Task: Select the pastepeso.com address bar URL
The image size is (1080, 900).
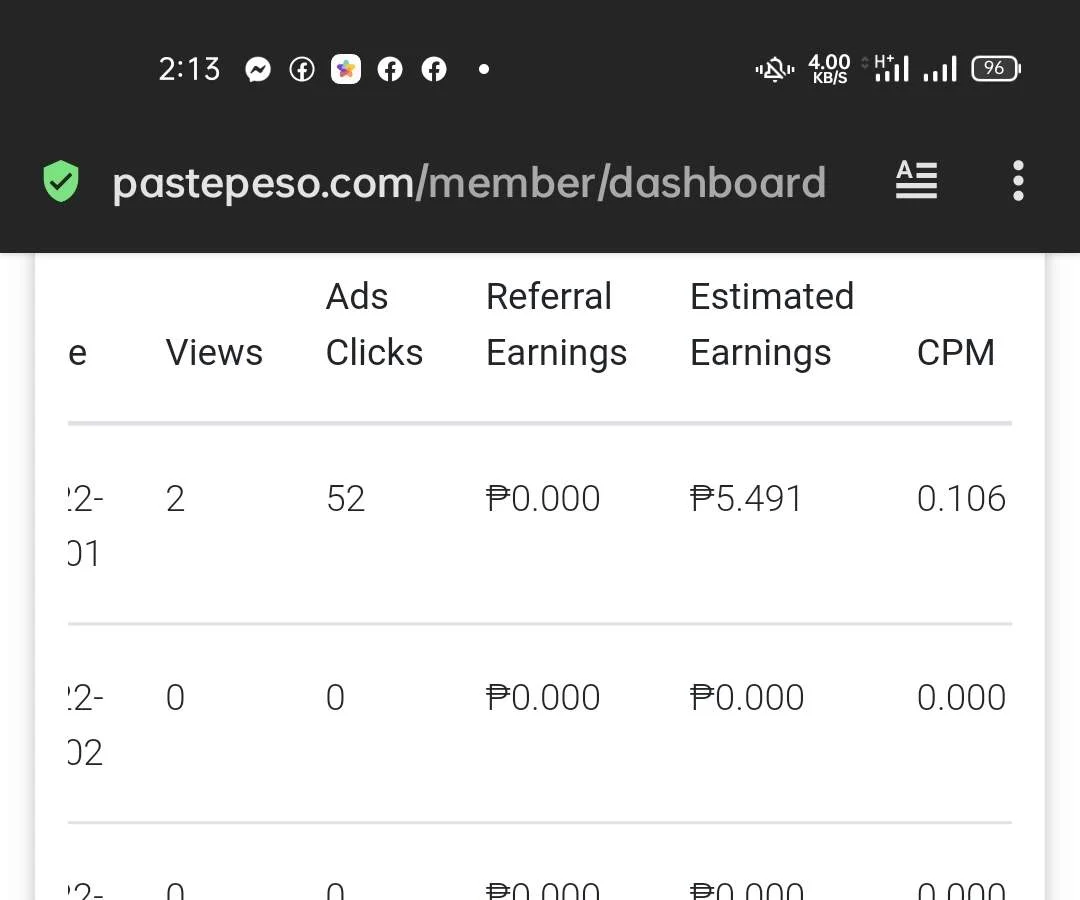Action: pyautogui.click(x=469, y=183)
